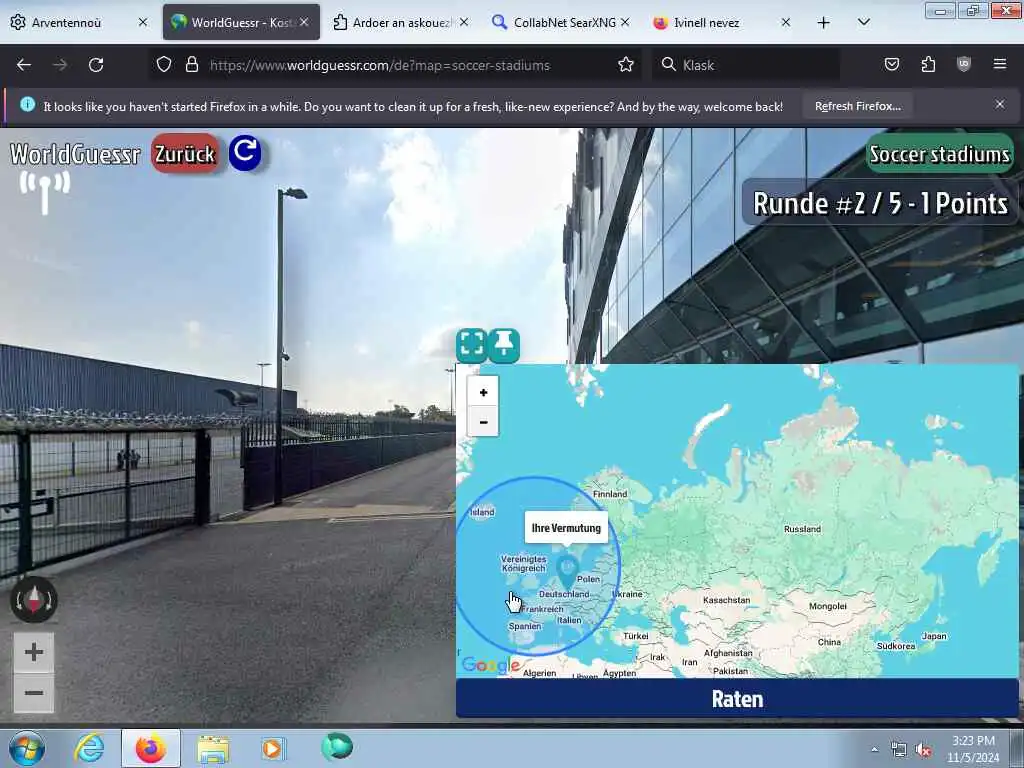The width and height of the screenshot is (1024, 768).
Task: List all tabs with the chevron
Action: pyautogui.click(x=863, y=22)
